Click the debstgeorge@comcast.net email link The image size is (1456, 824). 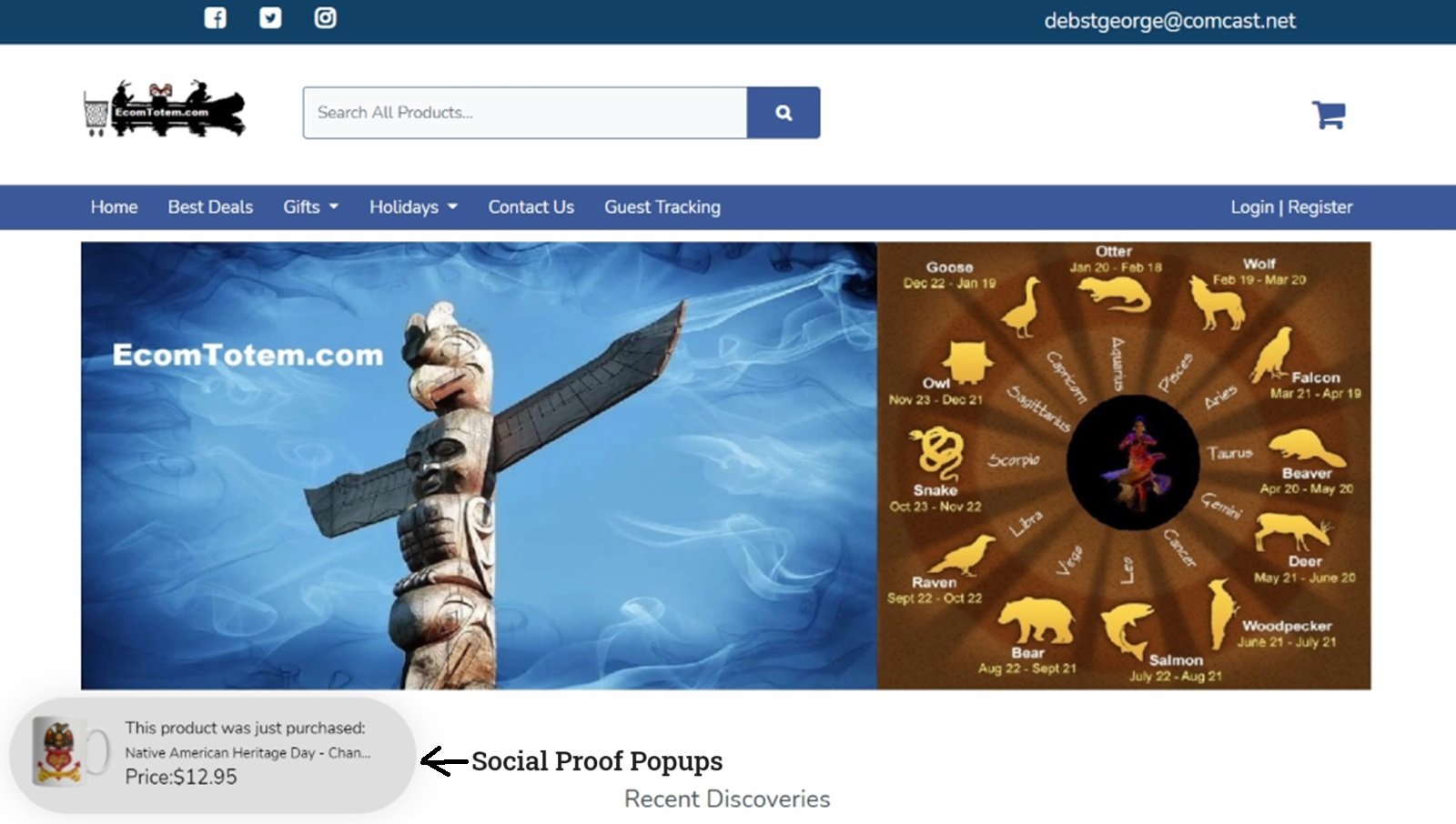1169,21
